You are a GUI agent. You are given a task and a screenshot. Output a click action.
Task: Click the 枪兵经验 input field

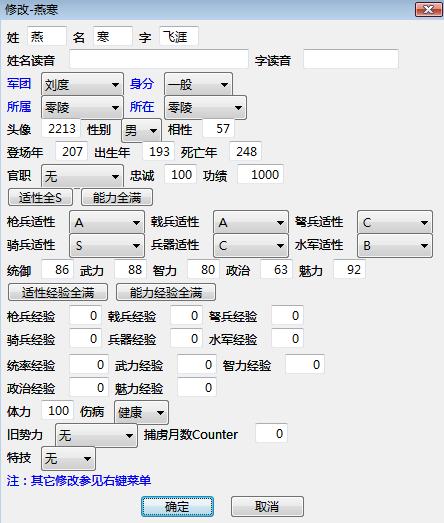tap(85, 315)
